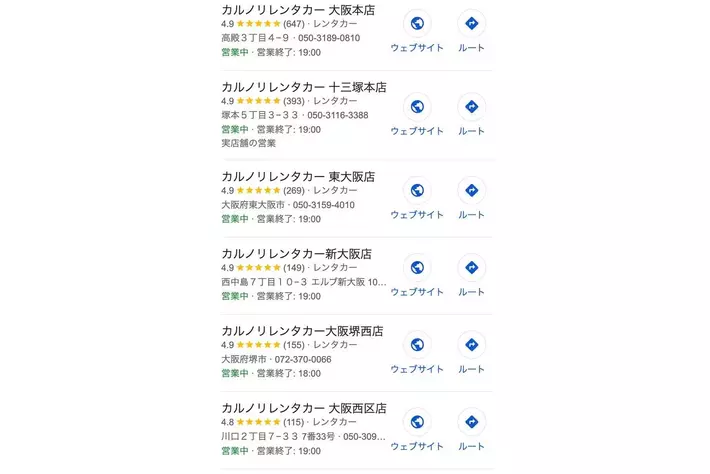Open カルノリレンタカー新大阪店 listing title
Screen dimensions: 710x474
coord(296,253)
